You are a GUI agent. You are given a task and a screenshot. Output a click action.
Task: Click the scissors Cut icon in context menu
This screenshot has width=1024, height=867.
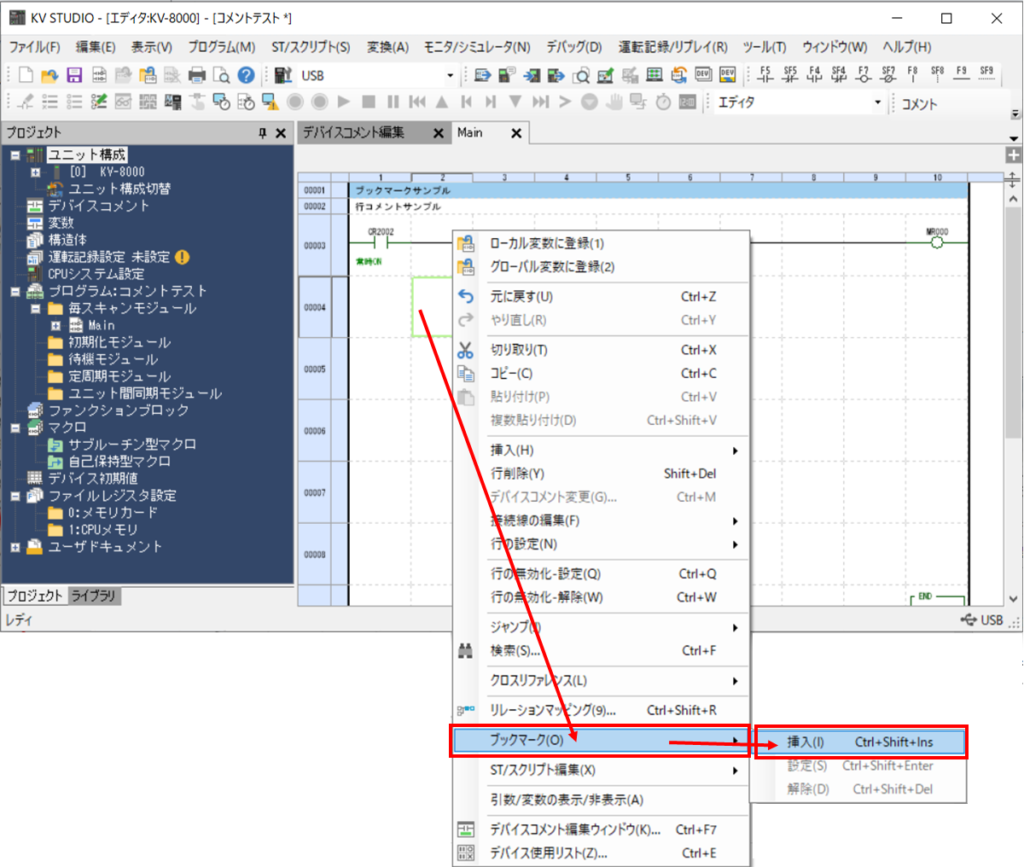click(465, 350)
